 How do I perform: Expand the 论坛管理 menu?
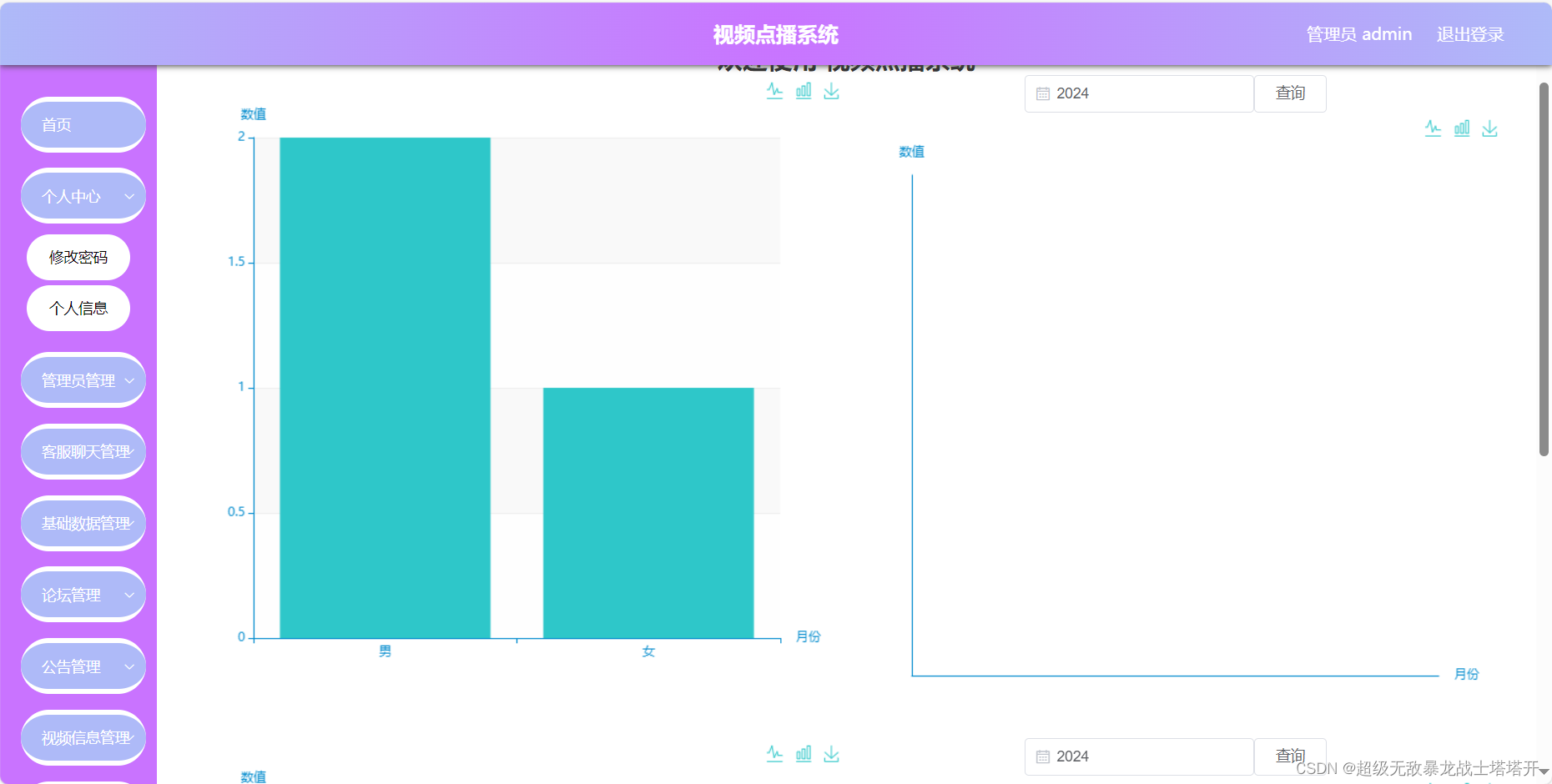[83, 595]
